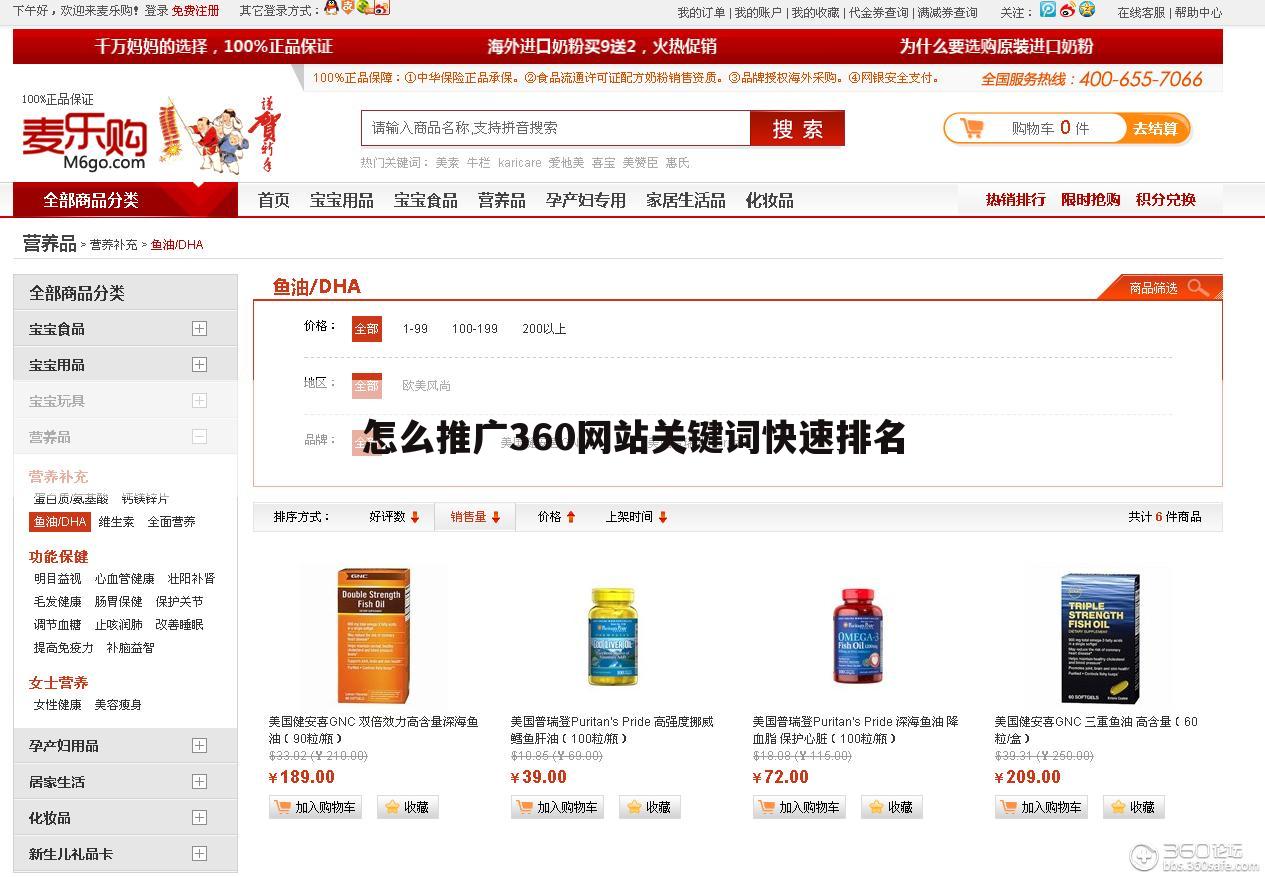Open 免费注册 link
The width and height of the screenshot is (1265, 877).
[x=196, y=10]
